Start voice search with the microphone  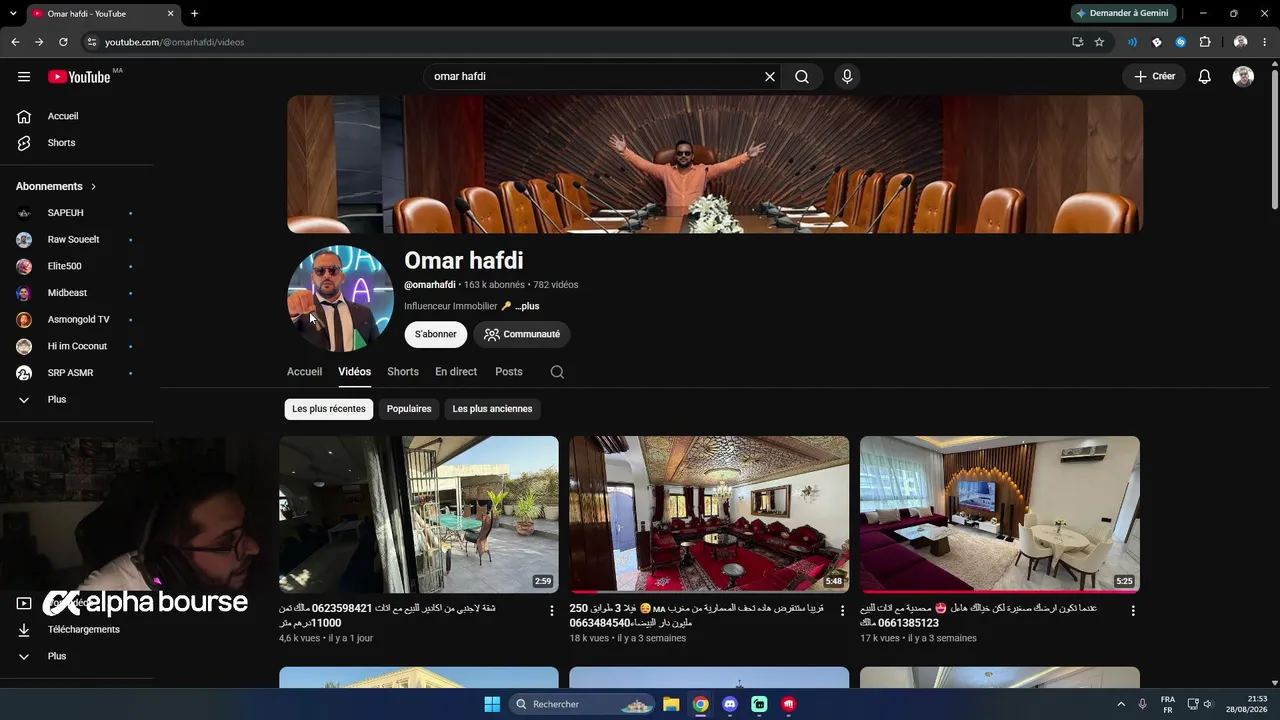point(847,77)
